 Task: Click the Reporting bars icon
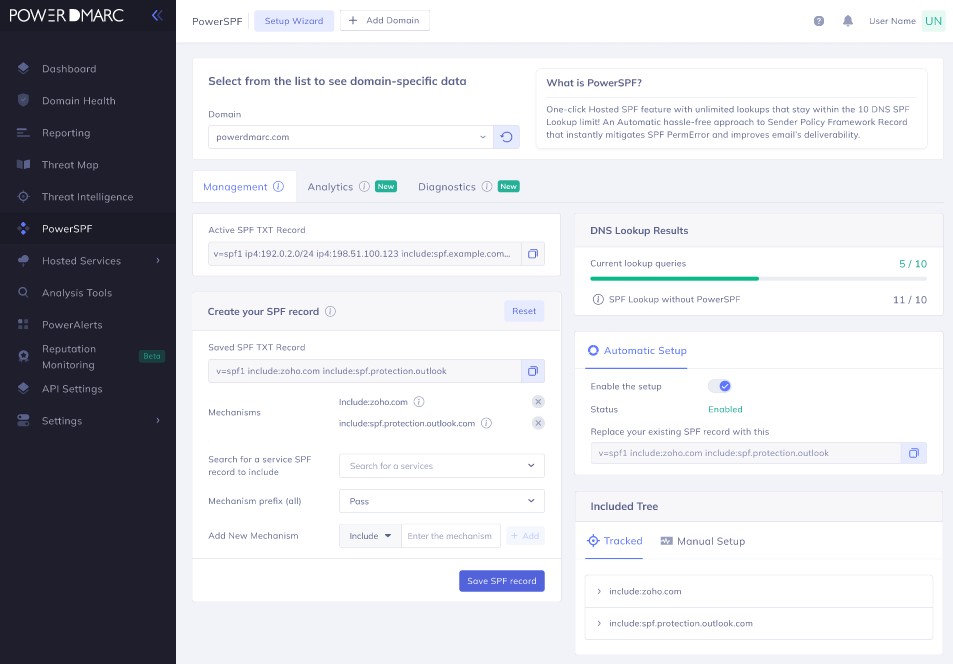tap(23, 133)
